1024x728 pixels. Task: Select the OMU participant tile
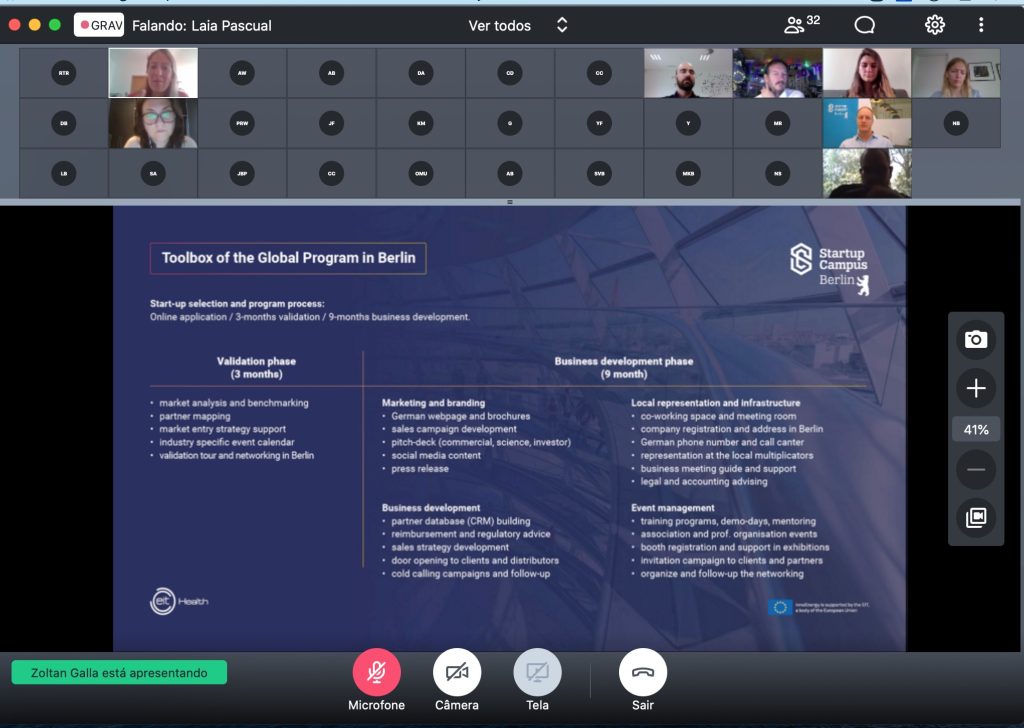click(421, 174)
